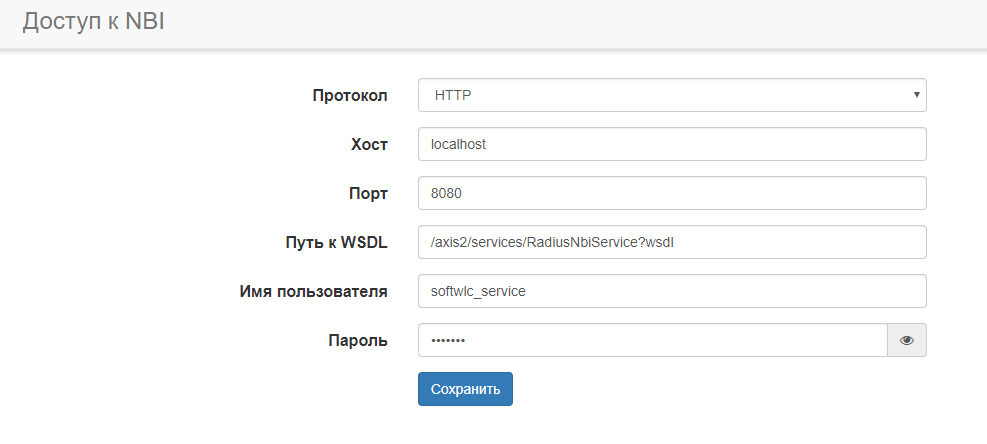Click the Порт label
987x444 pixels.
click(x=365, y=193)
